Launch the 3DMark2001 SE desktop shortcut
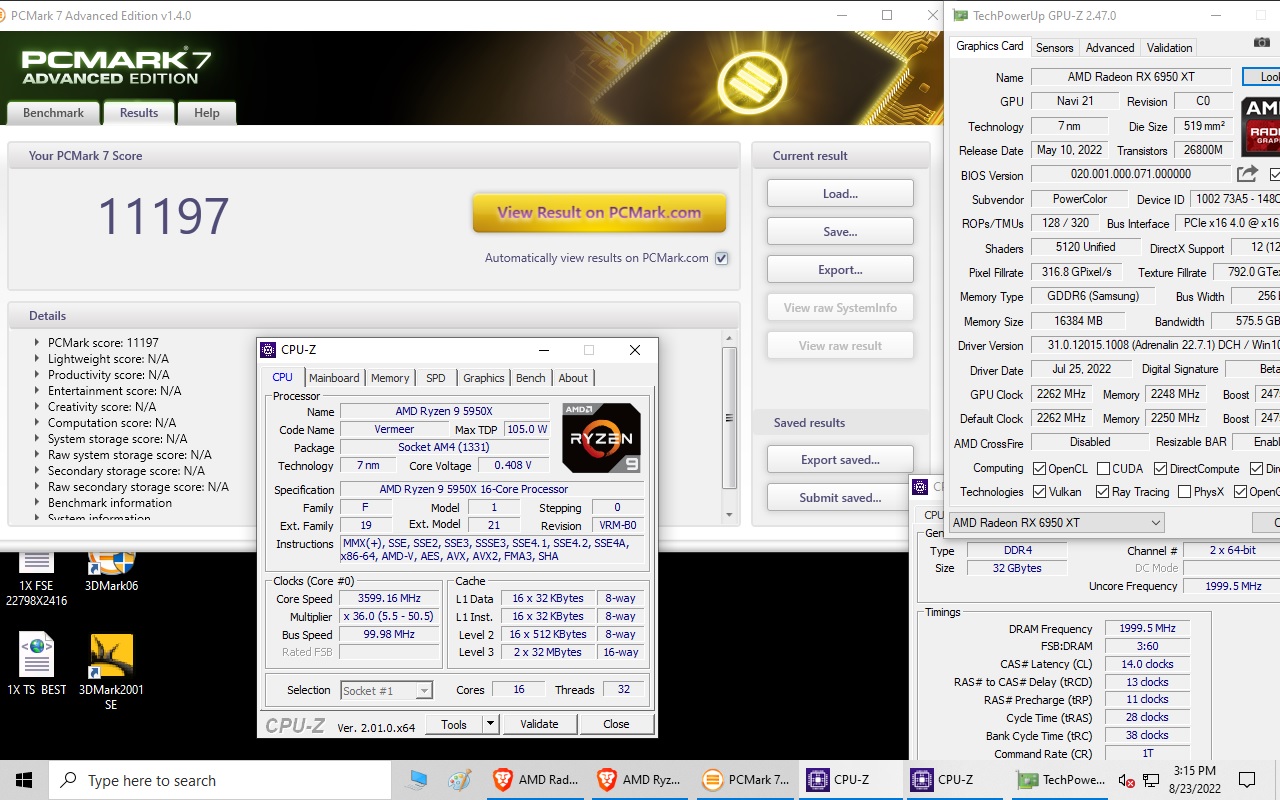 pos(111,672)
